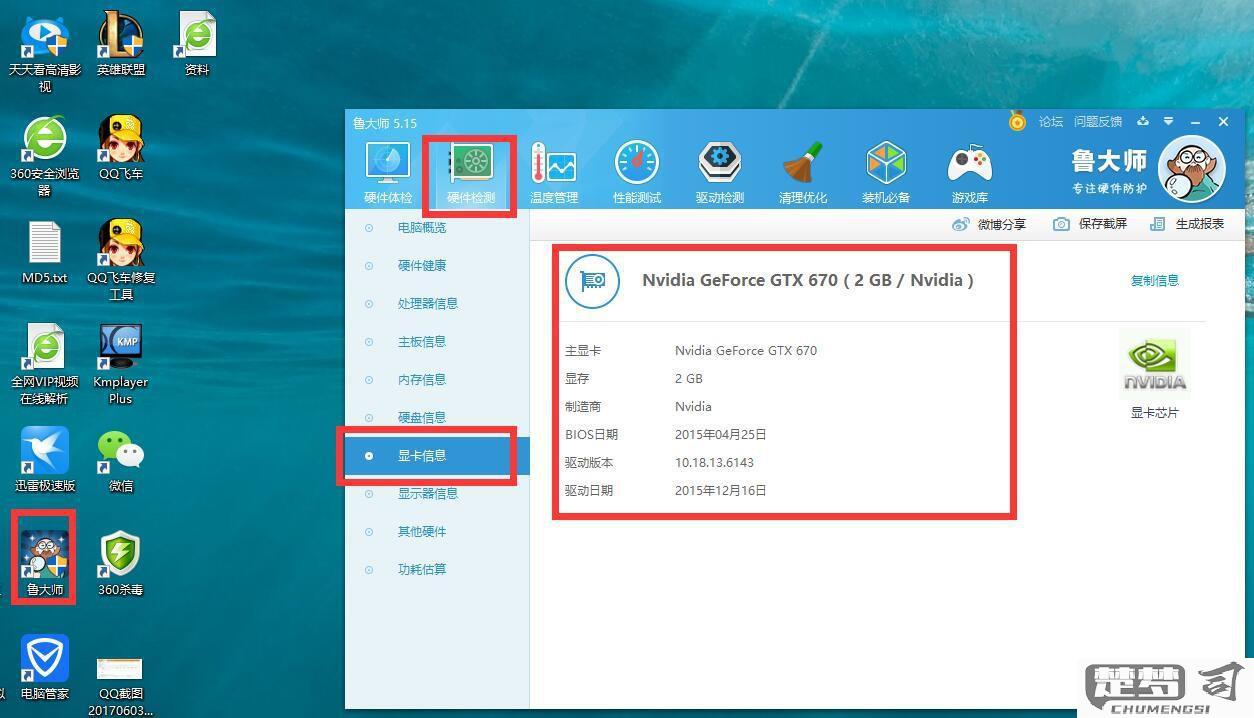Image resolution: width=1254 pixels, height=718 pixels.
Task: Open 论坛 forum link
Action: pyautogui.click(x=1051, y=122)
